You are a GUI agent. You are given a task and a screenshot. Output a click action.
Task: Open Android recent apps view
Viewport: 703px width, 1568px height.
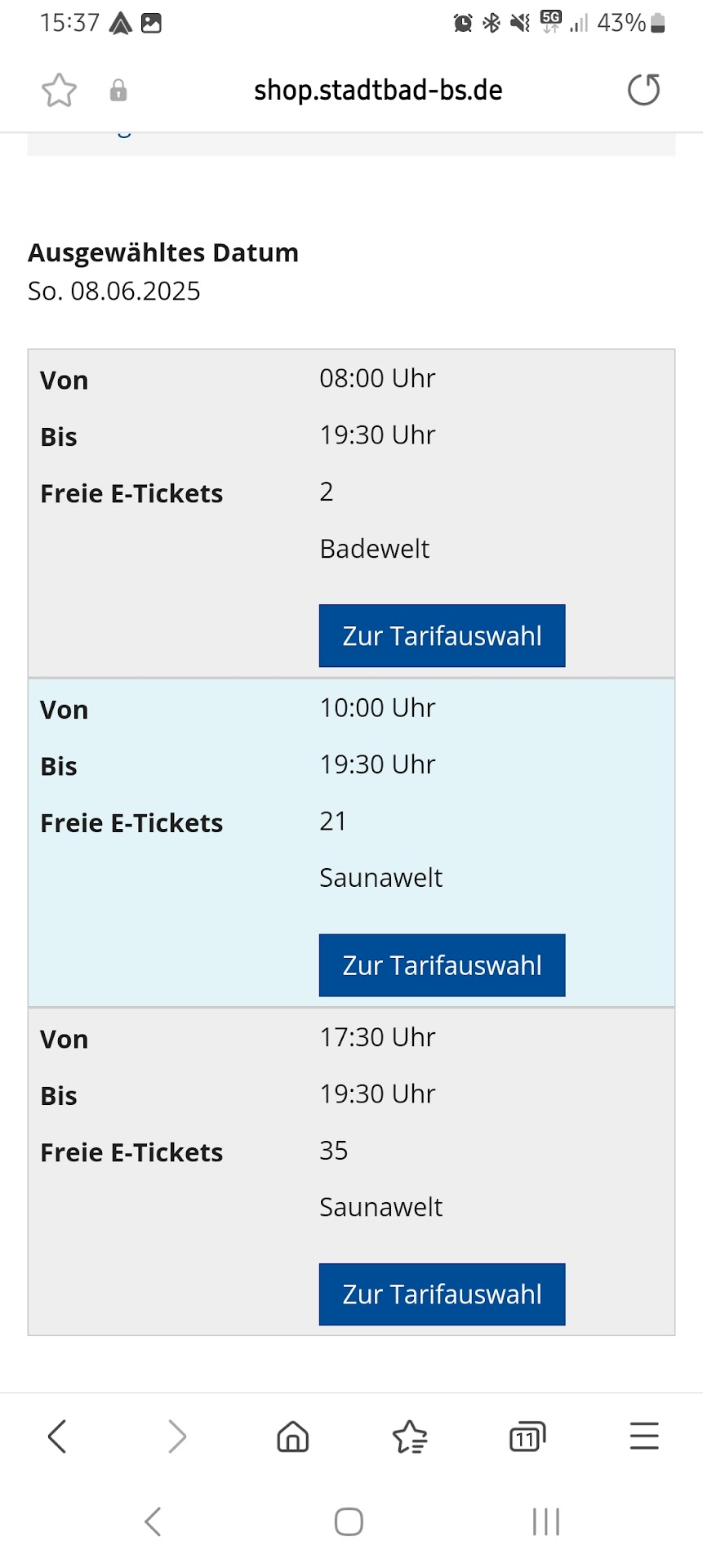pos(545,1521)
